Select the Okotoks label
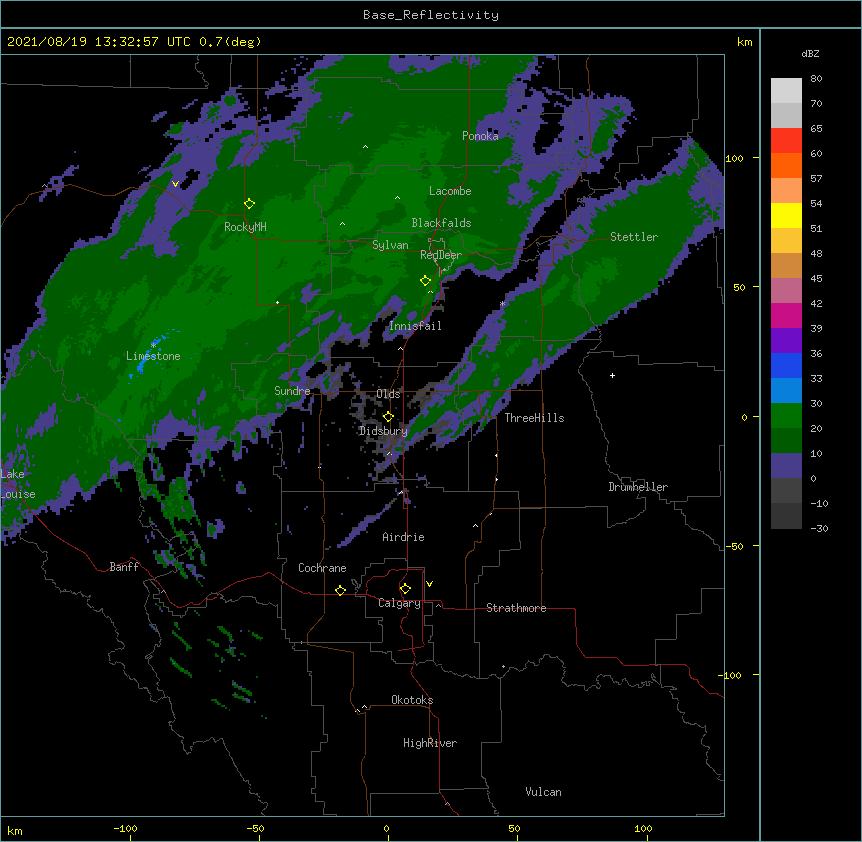This screenshot has width=862, height=842. click(412, 700)
